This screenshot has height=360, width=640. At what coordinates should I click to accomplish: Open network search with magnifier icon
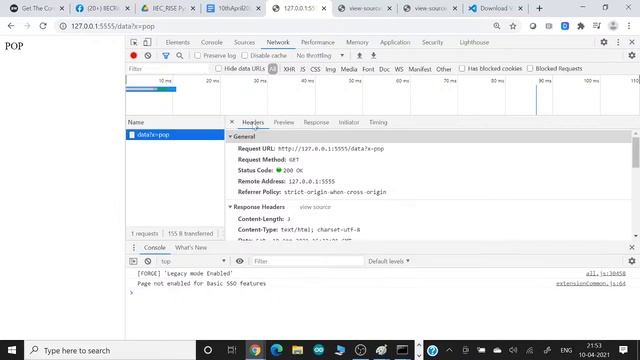(x=180, y=56)
